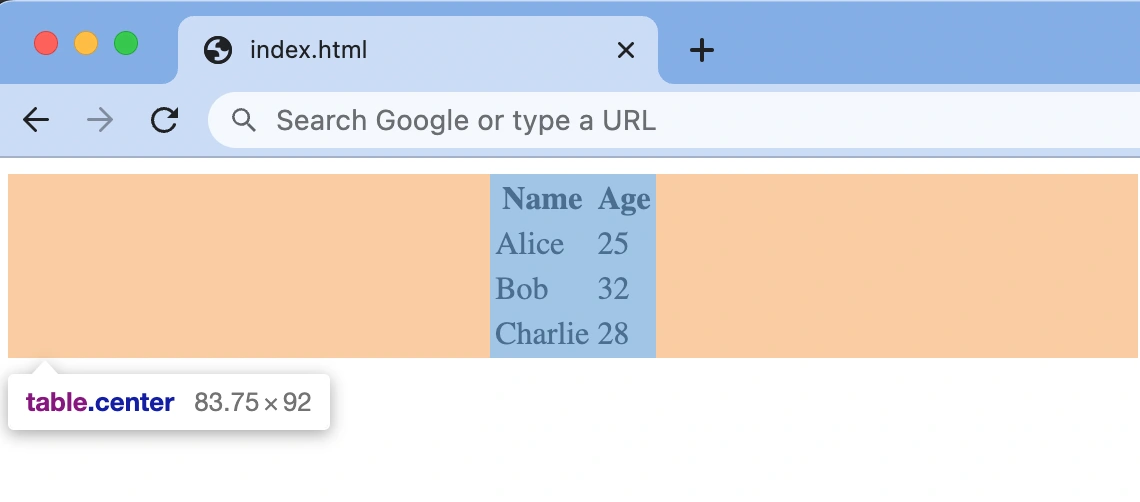Close the index.html tab
Image resolution: width=1140 pixels, height=502 pixels.
click(x=626, y=50)
